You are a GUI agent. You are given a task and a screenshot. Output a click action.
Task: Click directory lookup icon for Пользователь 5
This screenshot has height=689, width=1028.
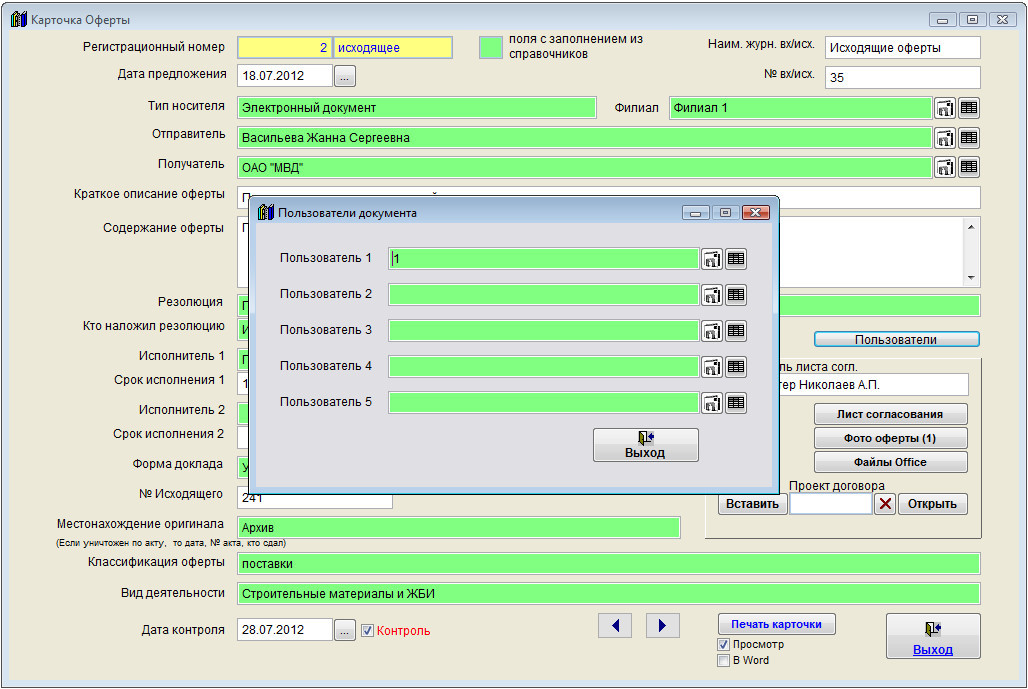pos(711,403)
